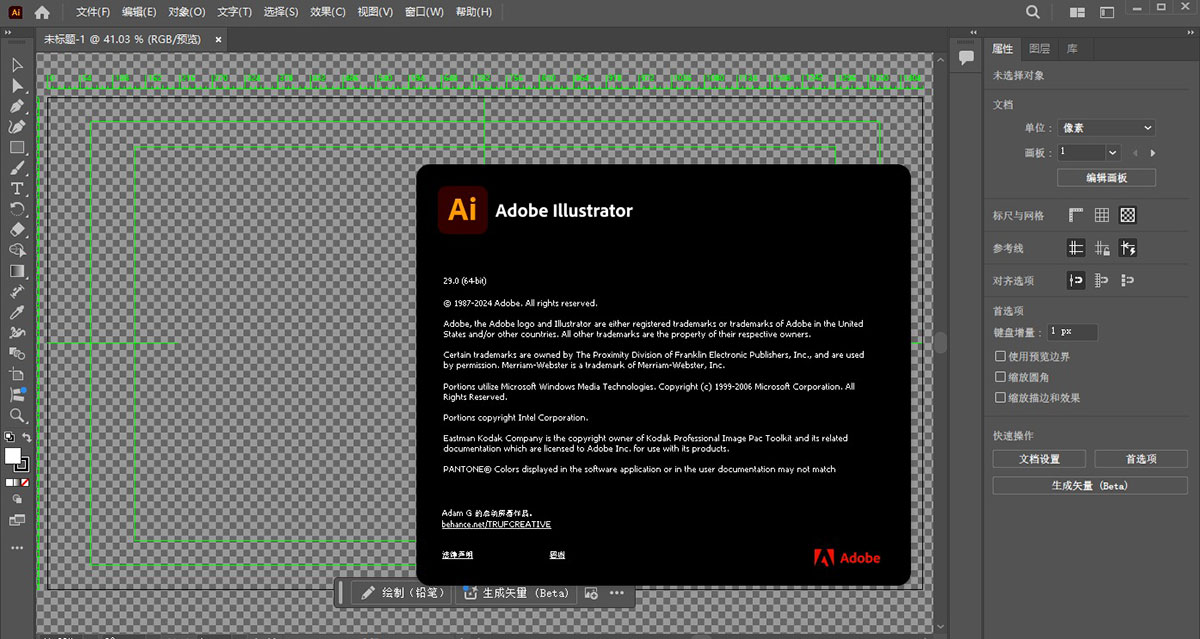Screen dimensions: 1200x639
Task: Select the Selection tool at toolbar top
Action: [x=16, y=65]
